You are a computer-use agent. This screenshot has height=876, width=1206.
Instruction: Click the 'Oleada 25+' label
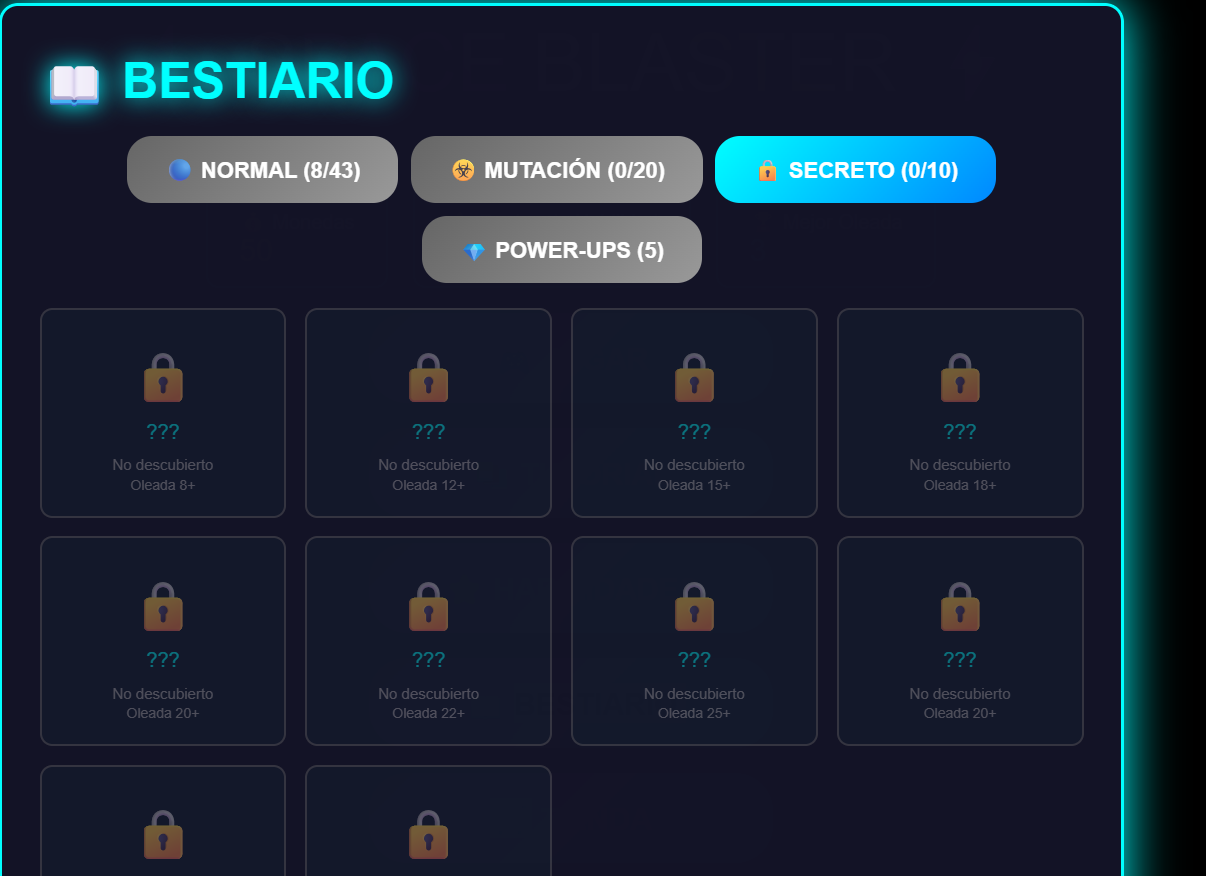pos(694,713)
